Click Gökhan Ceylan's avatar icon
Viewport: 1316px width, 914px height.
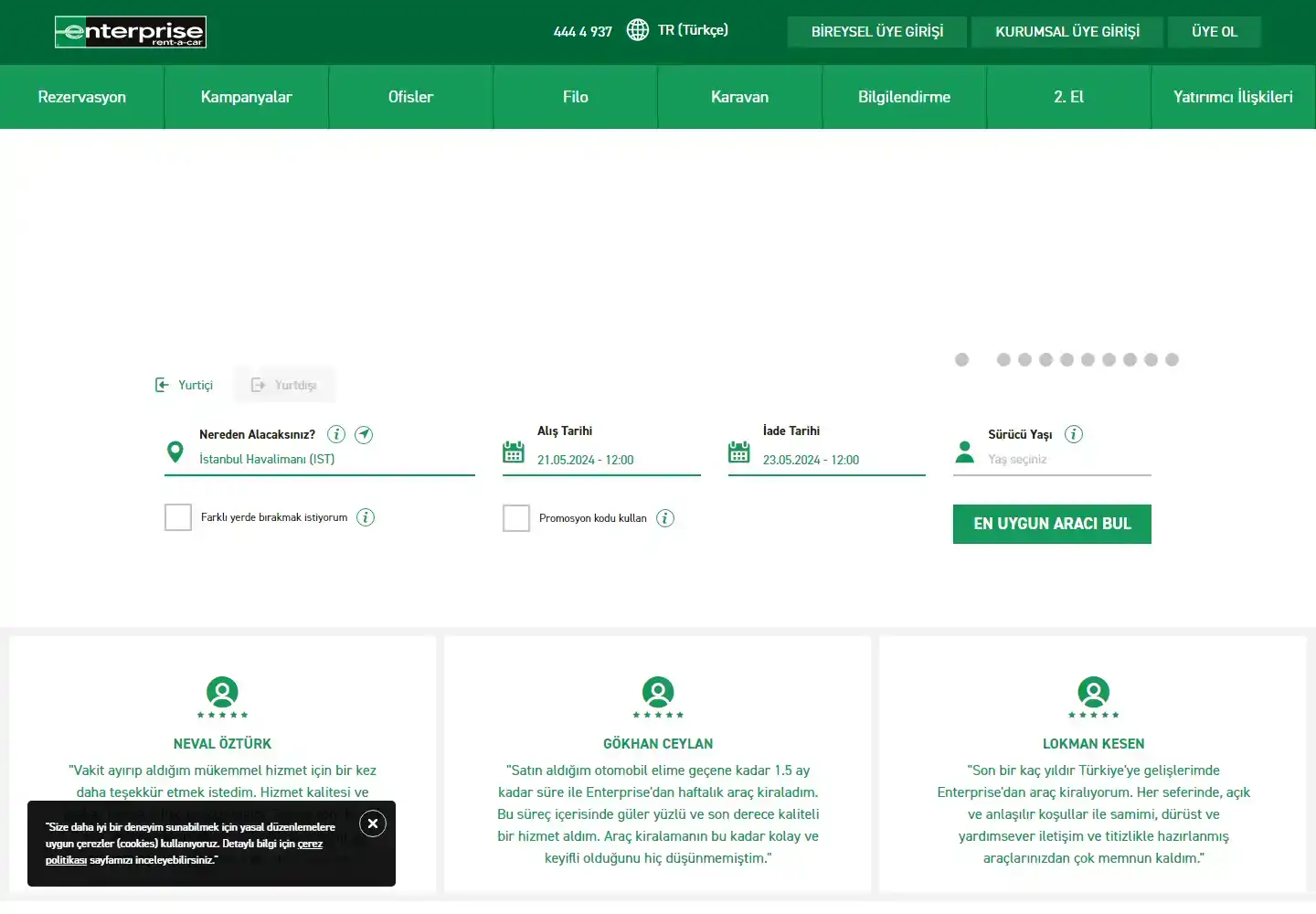658,692
